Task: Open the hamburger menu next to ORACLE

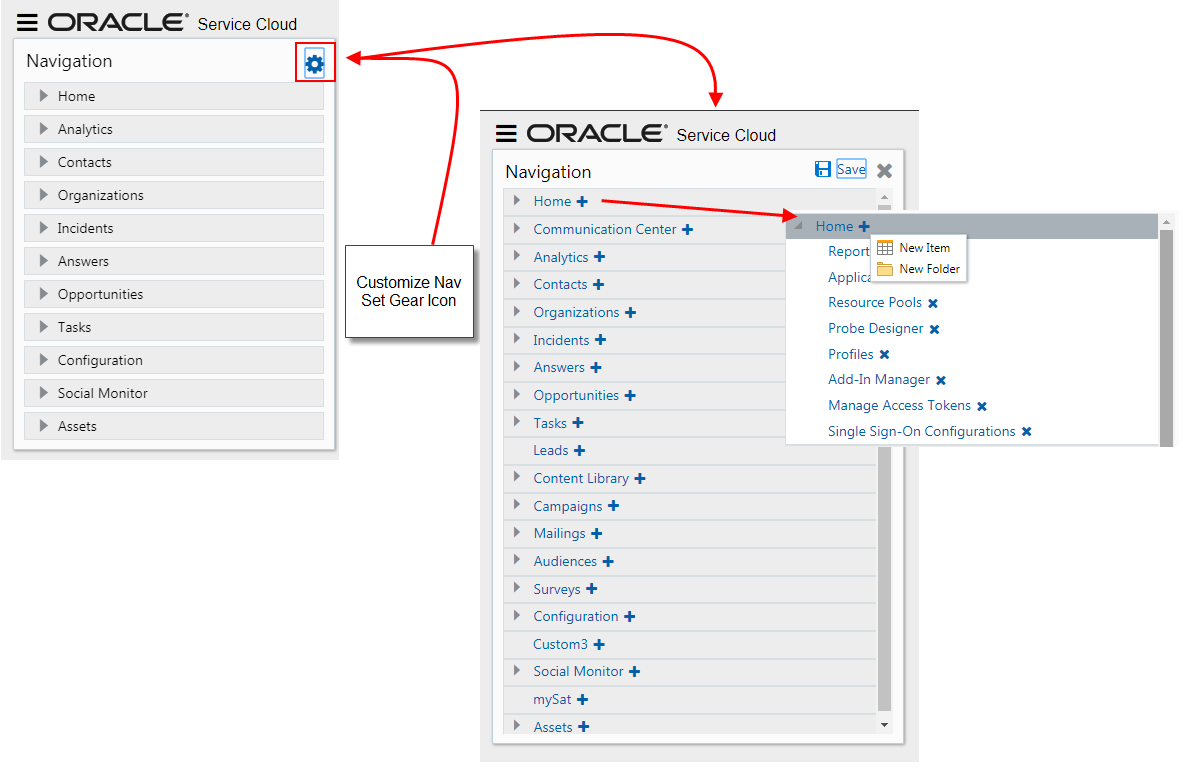Action: point(28,22)
